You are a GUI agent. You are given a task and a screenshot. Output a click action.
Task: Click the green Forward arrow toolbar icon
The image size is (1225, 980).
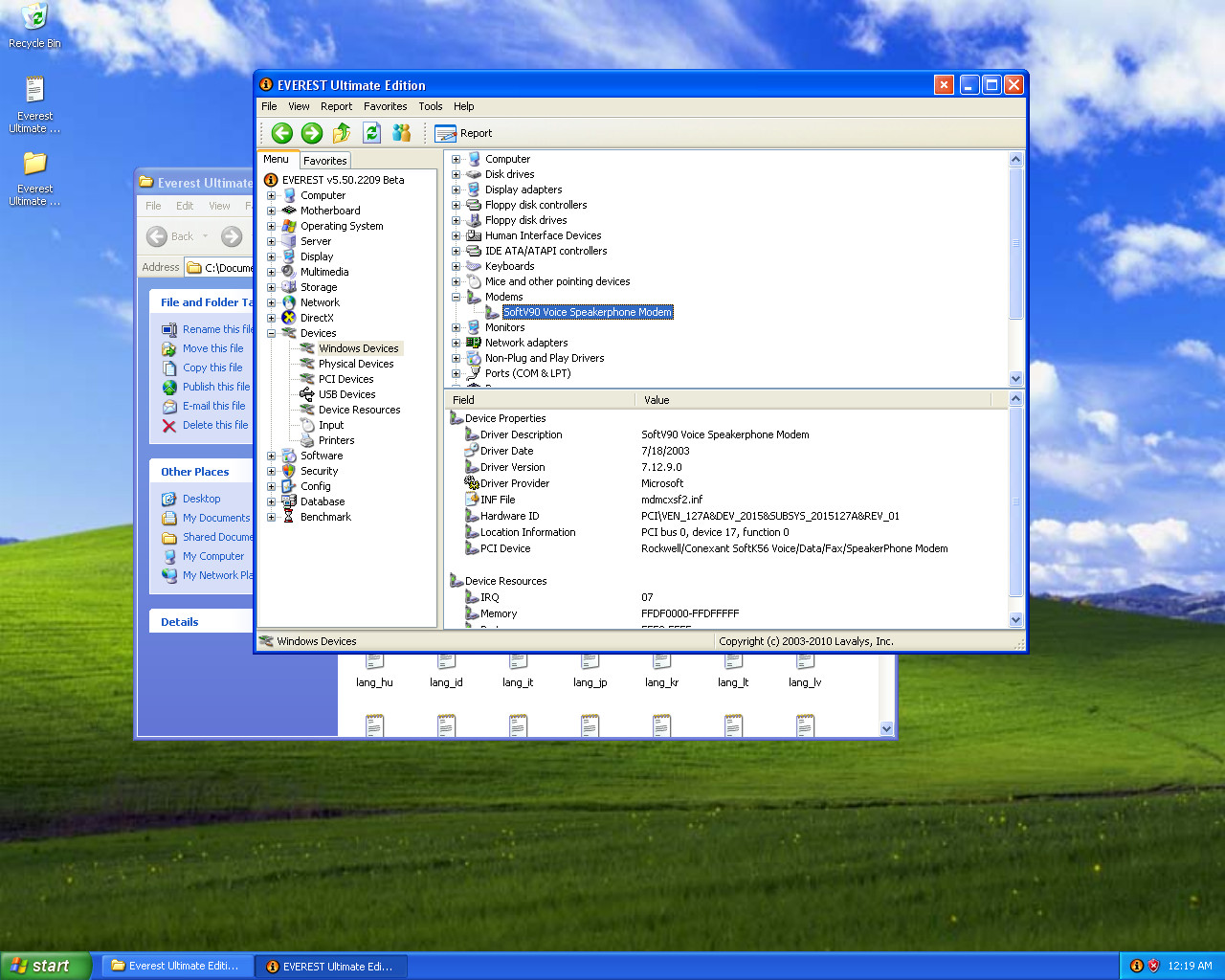[312, 133]
